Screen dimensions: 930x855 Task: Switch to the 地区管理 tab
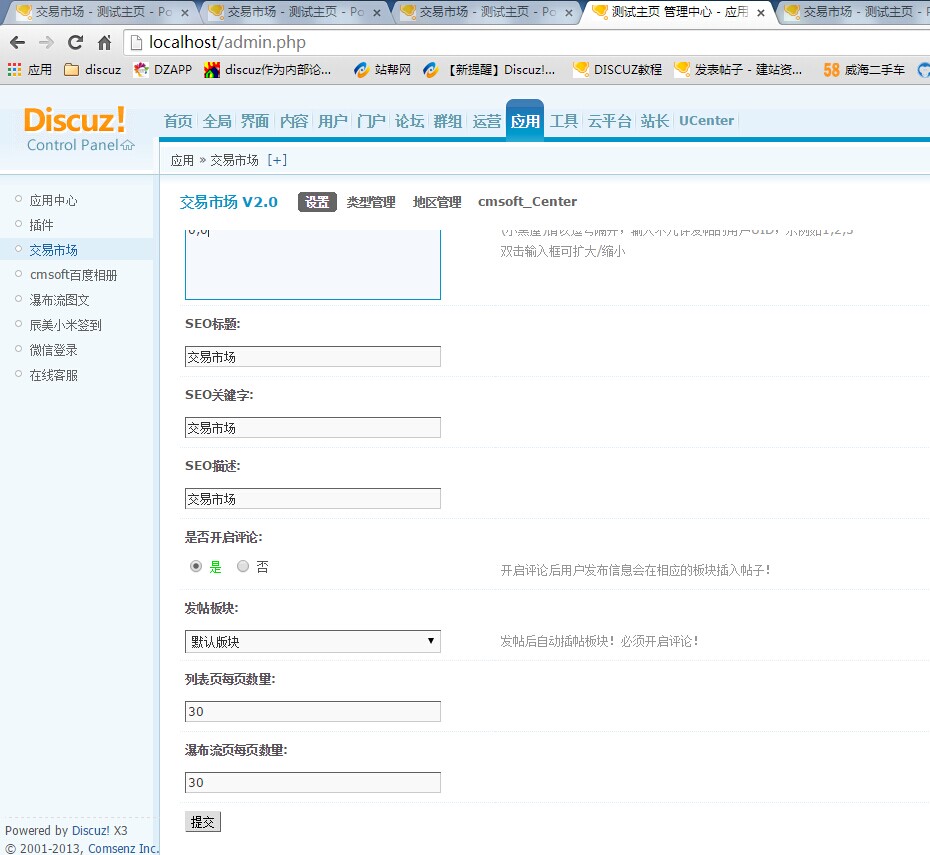437,202
